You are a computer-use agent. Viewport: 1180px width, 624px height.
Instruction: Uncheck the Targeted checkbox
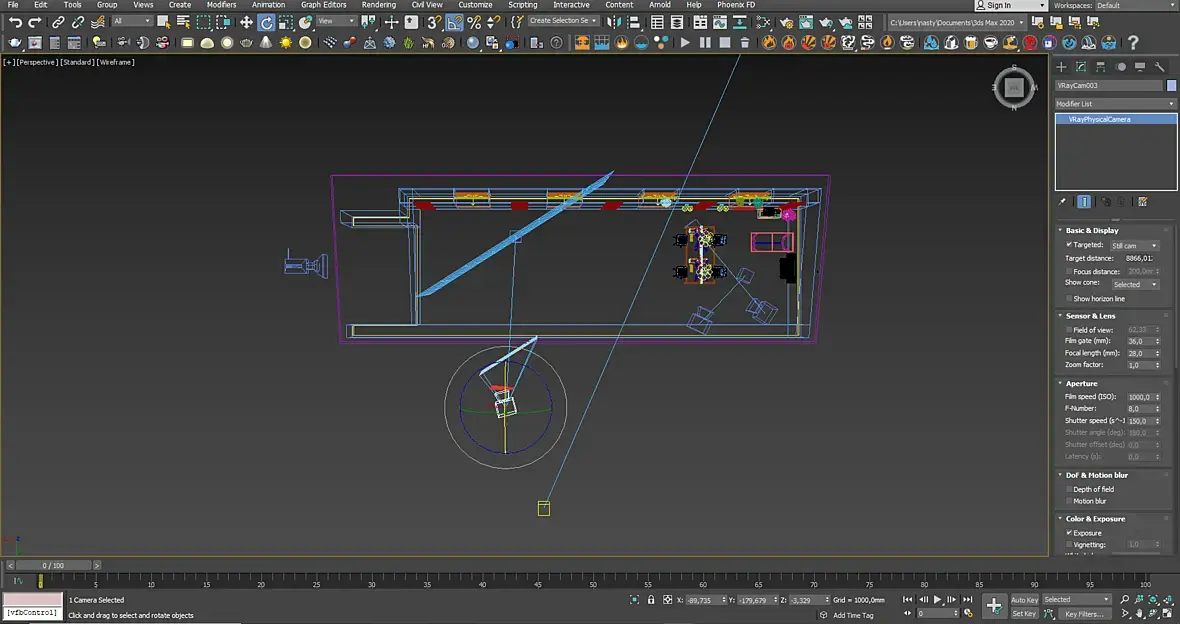pyautogui.click(x=1069, y=245)
